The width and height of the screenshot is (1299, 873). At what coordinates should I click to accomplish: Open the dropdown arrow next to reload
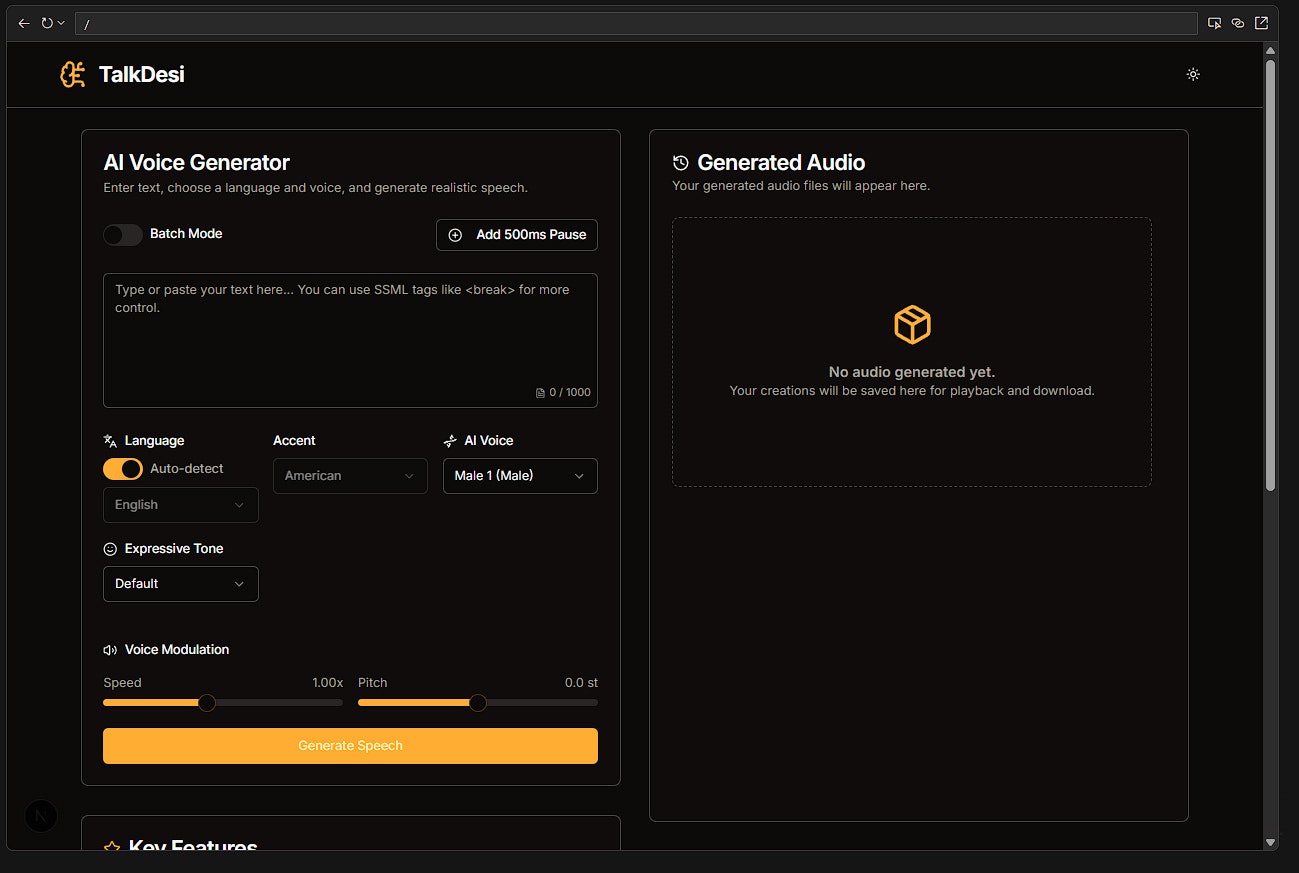tap(62, 23)
